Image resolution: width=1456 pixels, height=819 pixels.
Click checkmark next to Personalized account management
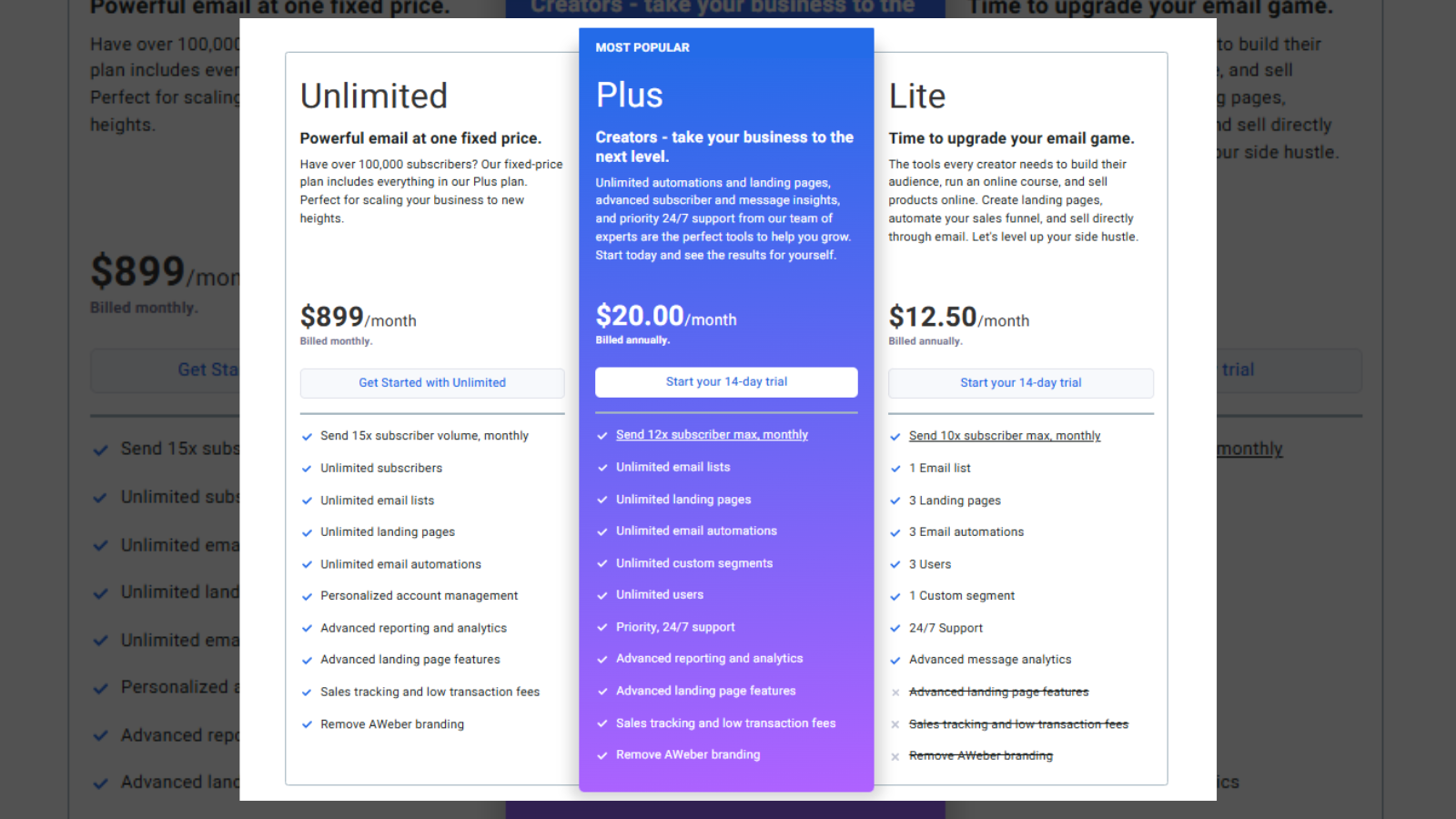[x=308, y=597]
